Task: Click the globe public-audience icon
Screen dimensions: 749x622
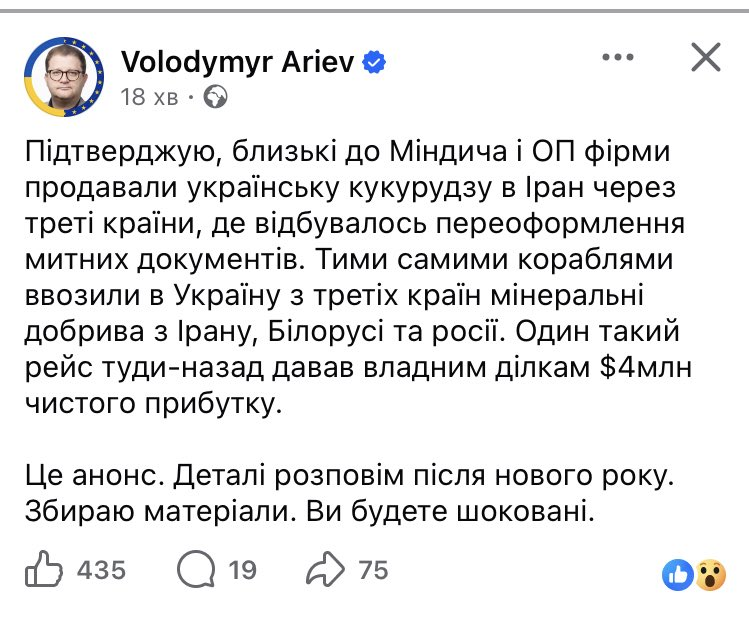Action: pos(215,98)
